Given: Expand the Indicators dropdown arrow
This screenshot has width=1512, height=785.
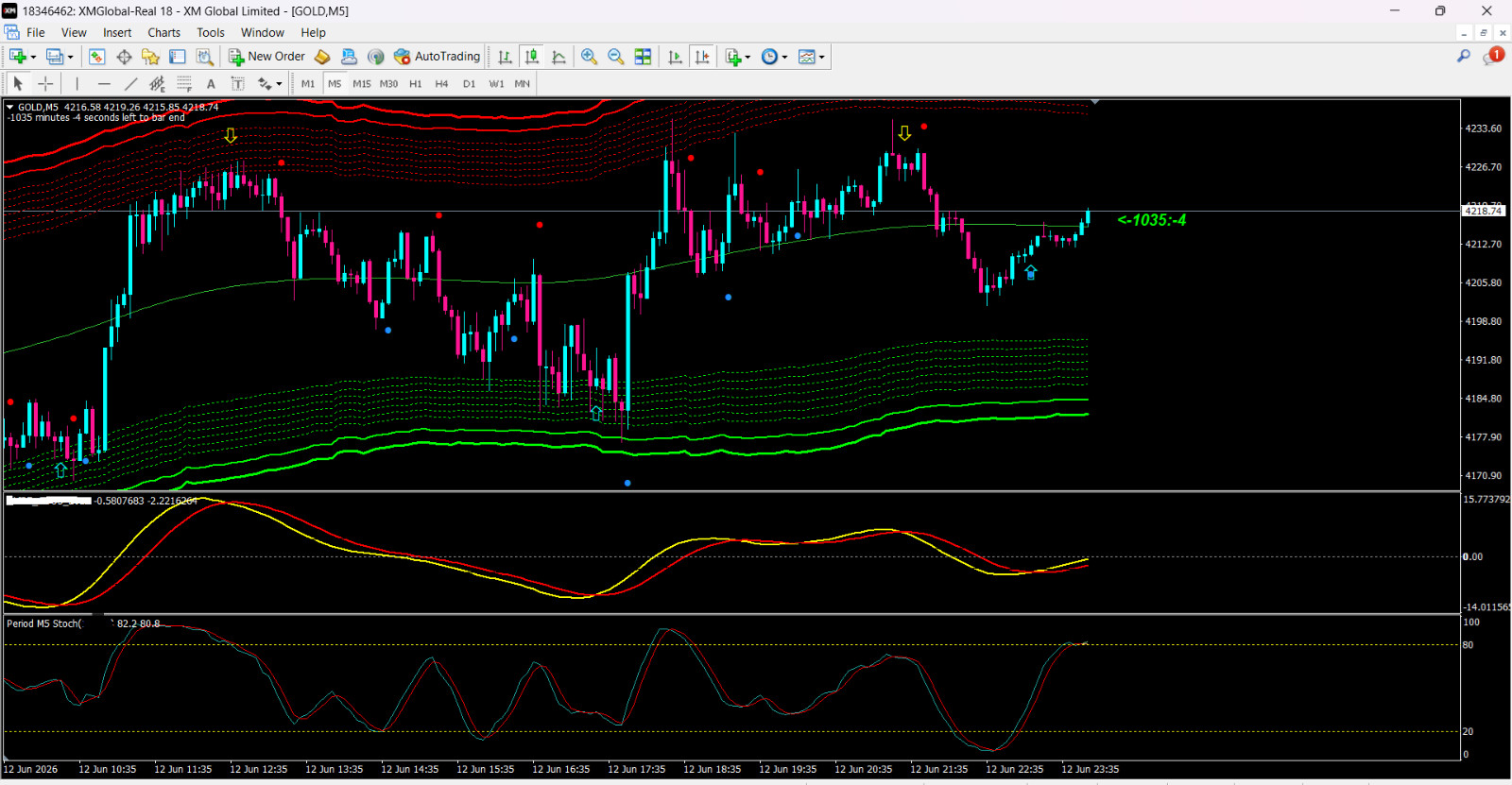Looking at the screenshot, I should click(x=747, y=57).
